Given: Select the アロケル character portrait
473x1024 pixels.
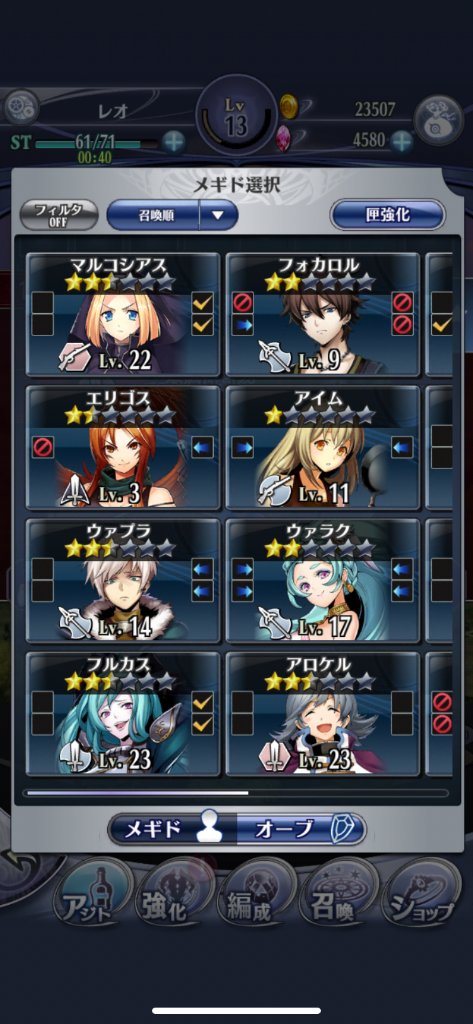Looking at the screenshot, I should pyautogui.click(x=323, y=714).
